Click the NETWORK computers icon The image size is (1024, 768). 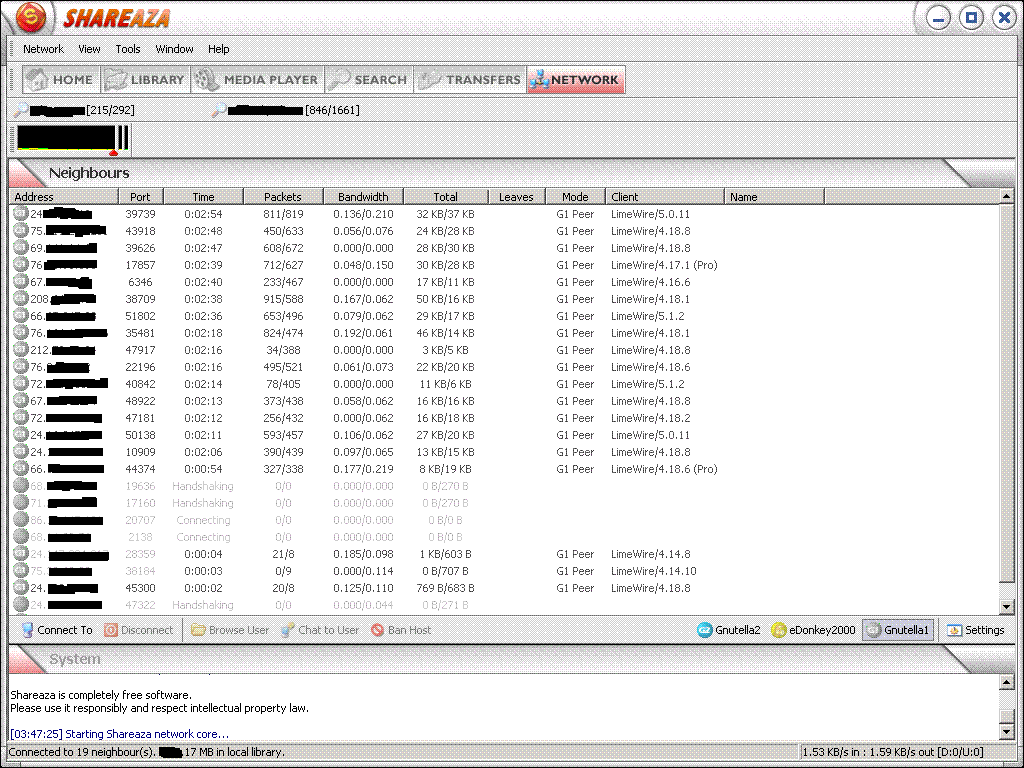tap(539, 80)
